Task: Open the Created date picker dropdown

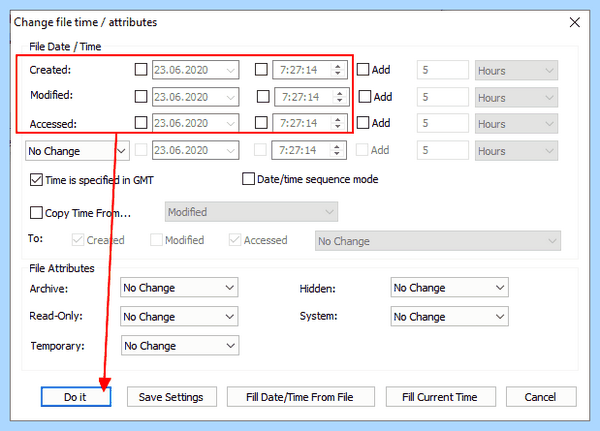Action: pos(230,70)
